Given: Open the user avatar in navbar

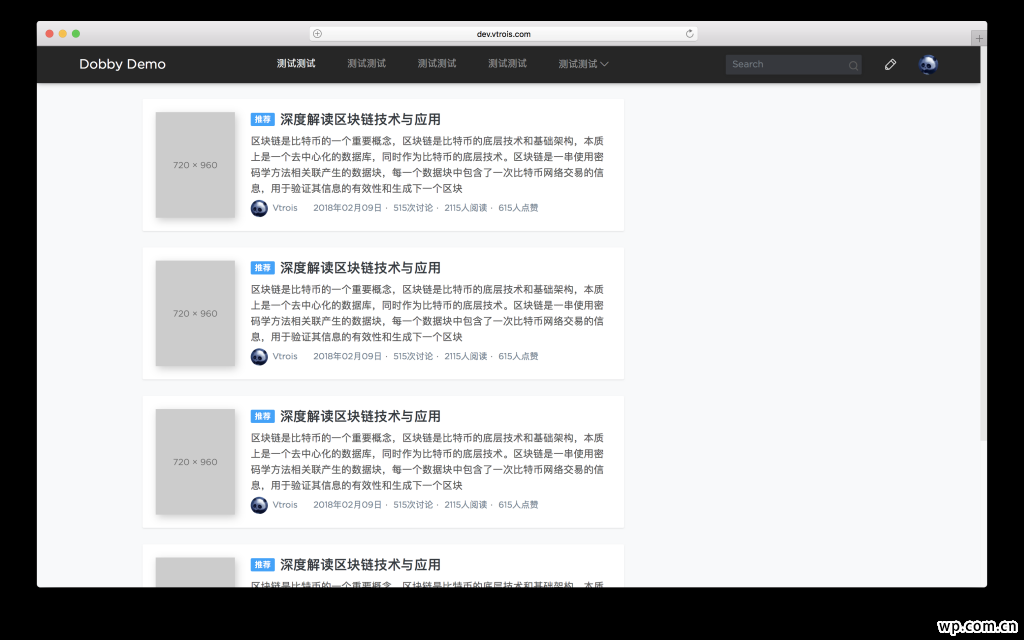Looking at the screenshot, I should (928, 64).
